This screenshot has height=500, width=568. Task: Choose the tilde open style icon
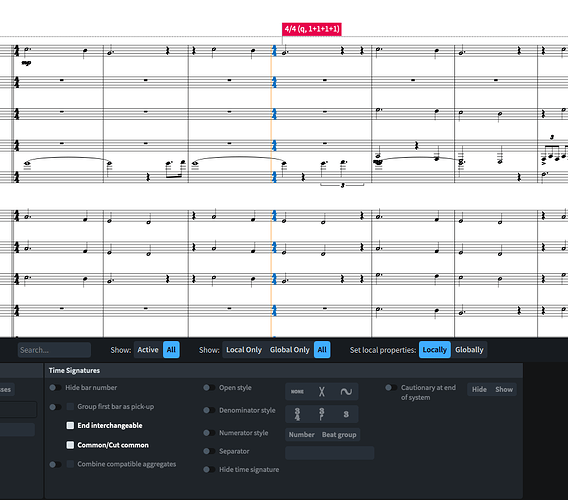[346, 391]
